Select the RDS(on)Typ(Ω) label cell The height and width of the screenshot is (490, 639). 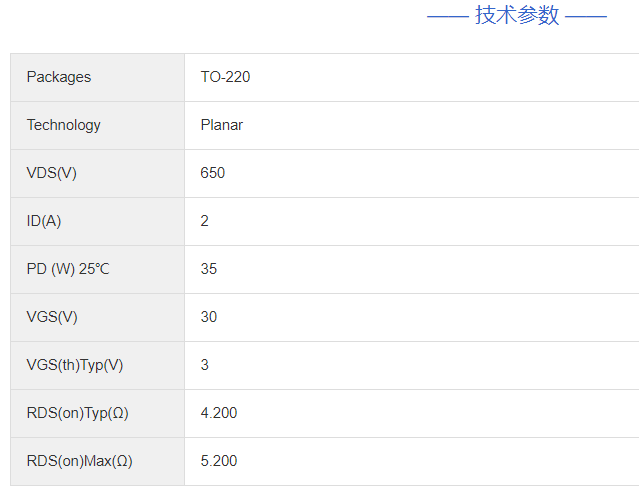(x=79, y=413)
